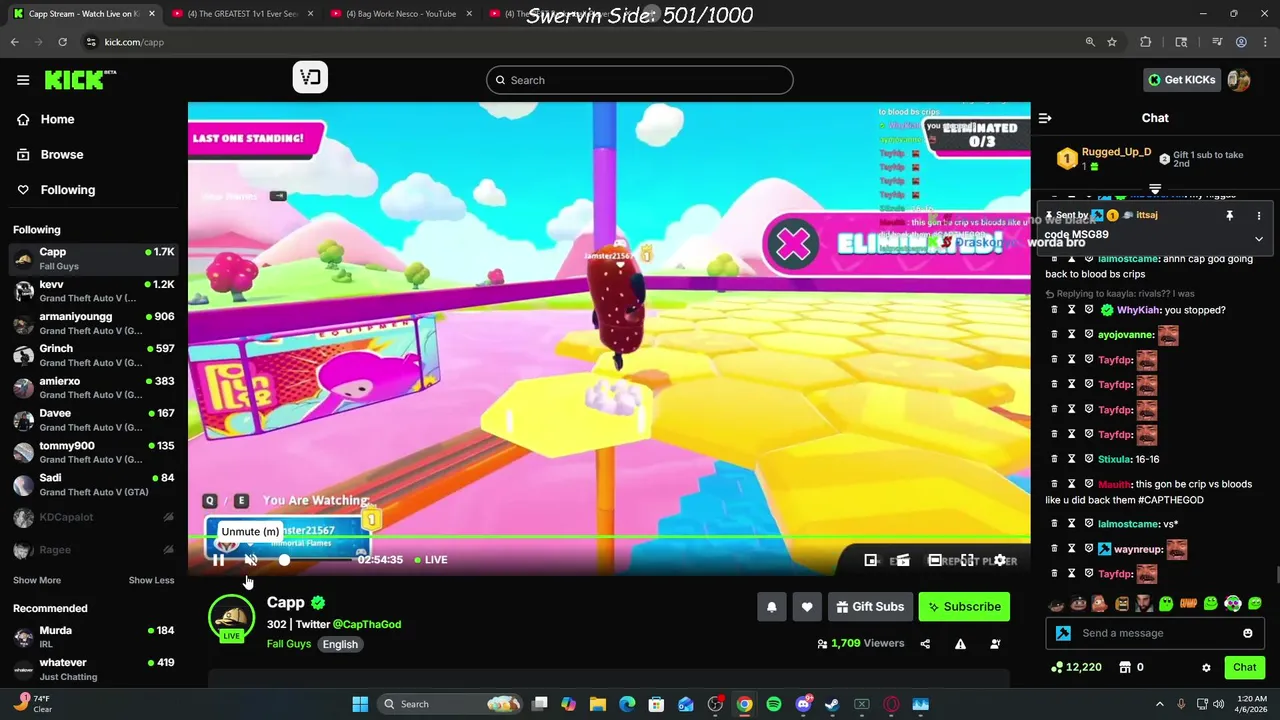The width and height of the screenshot is (1280, 720).
Task: Select the tommy900 channel in Following list
Action: tap(94, 452)
